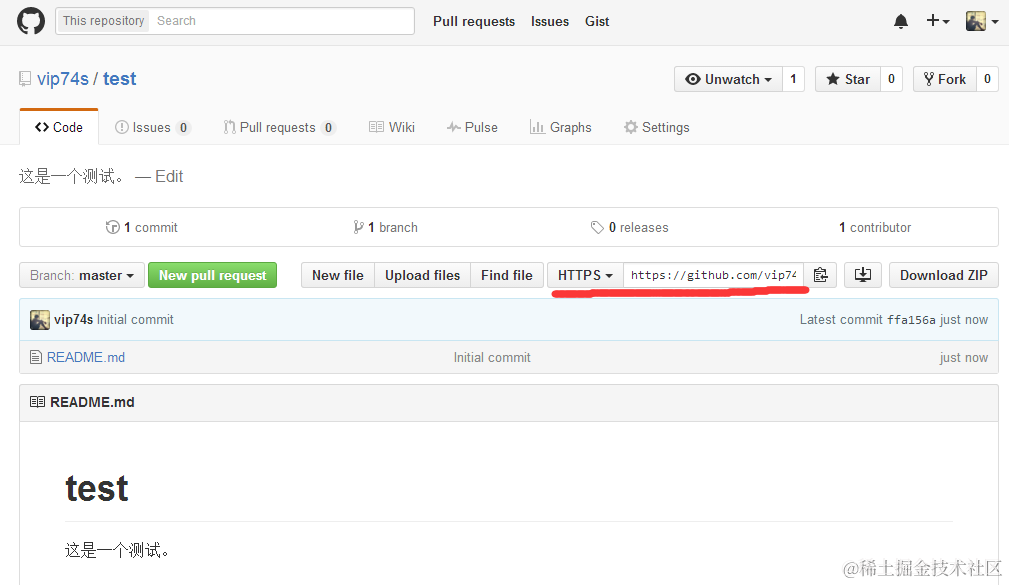View the watchers count 1
This screenshot has width=1009, height=585.
(x=793, y=79)
